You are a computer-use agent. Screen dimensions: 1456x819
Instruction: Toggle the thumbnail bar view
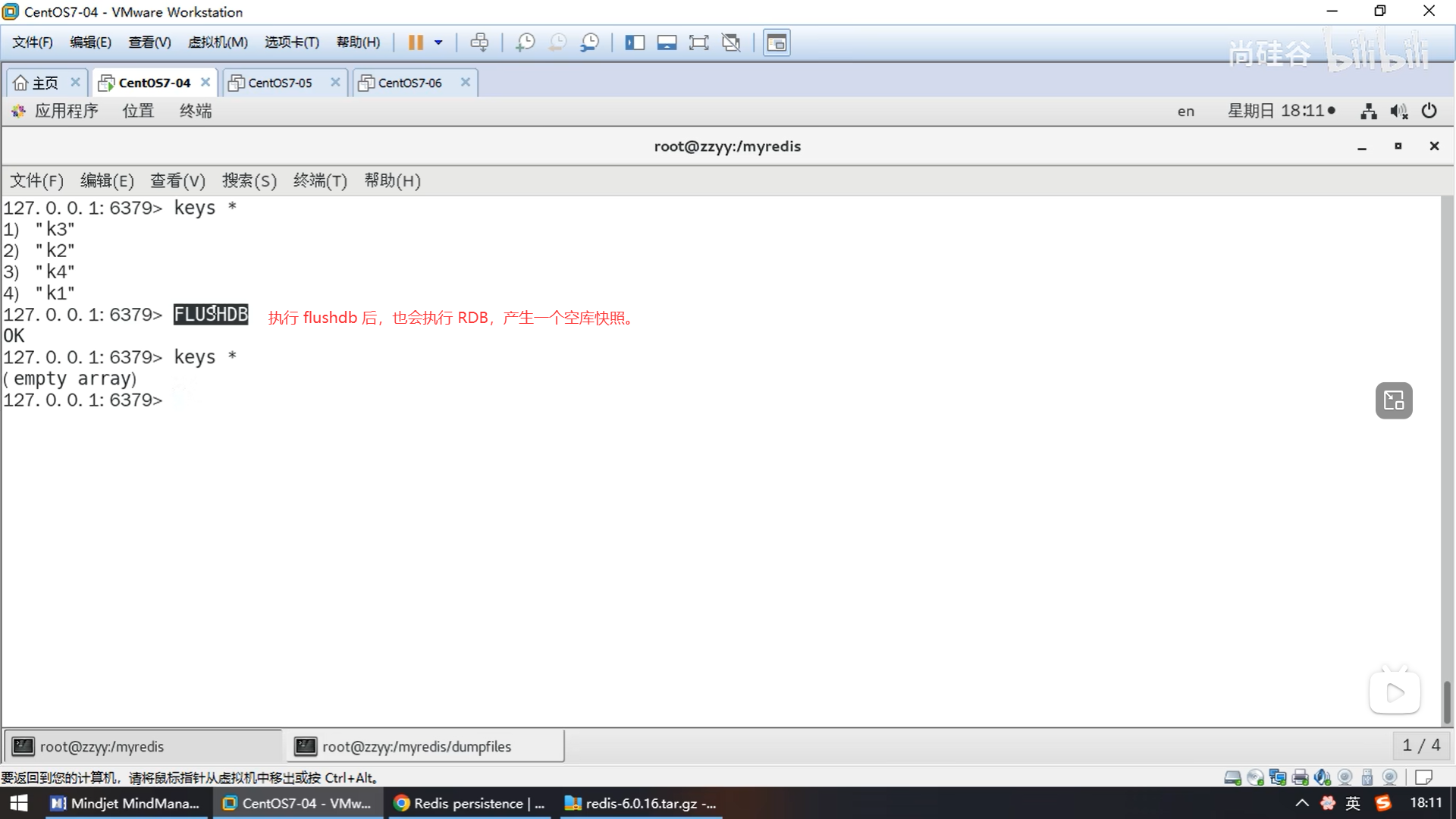[x=667, y=42]
